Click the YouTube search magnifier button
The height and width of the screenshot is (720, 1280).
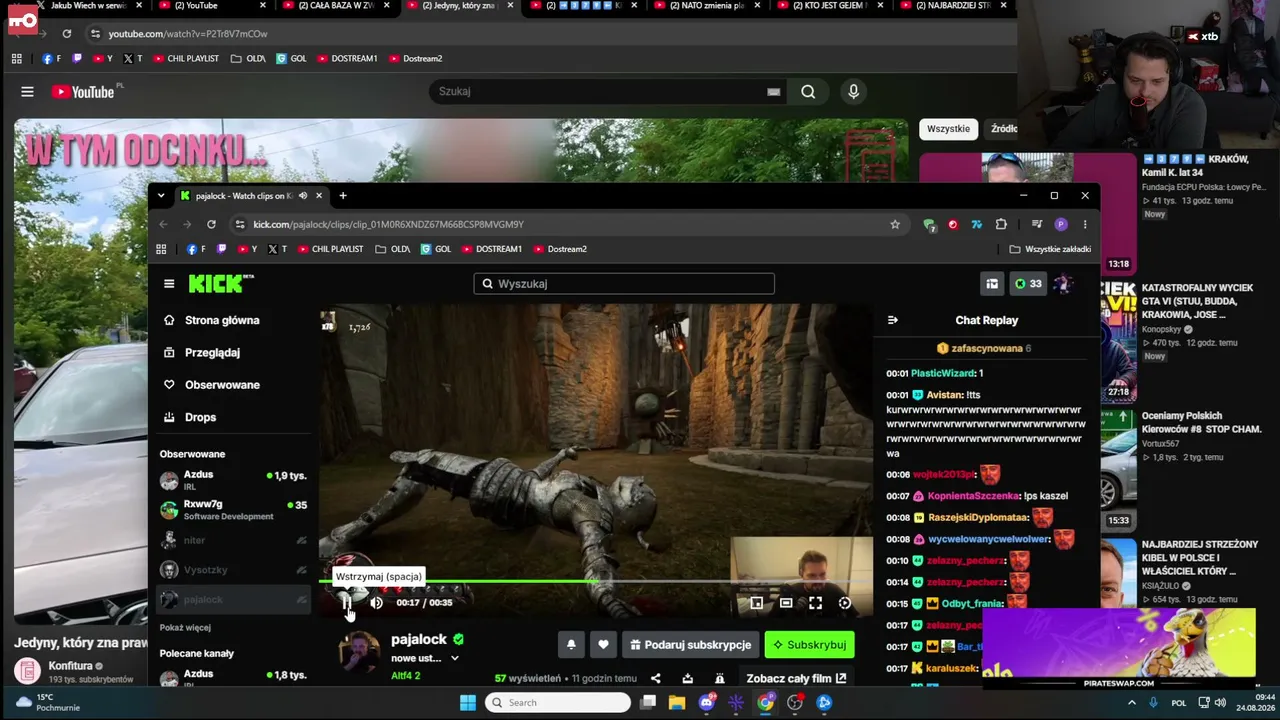[808, 92]
